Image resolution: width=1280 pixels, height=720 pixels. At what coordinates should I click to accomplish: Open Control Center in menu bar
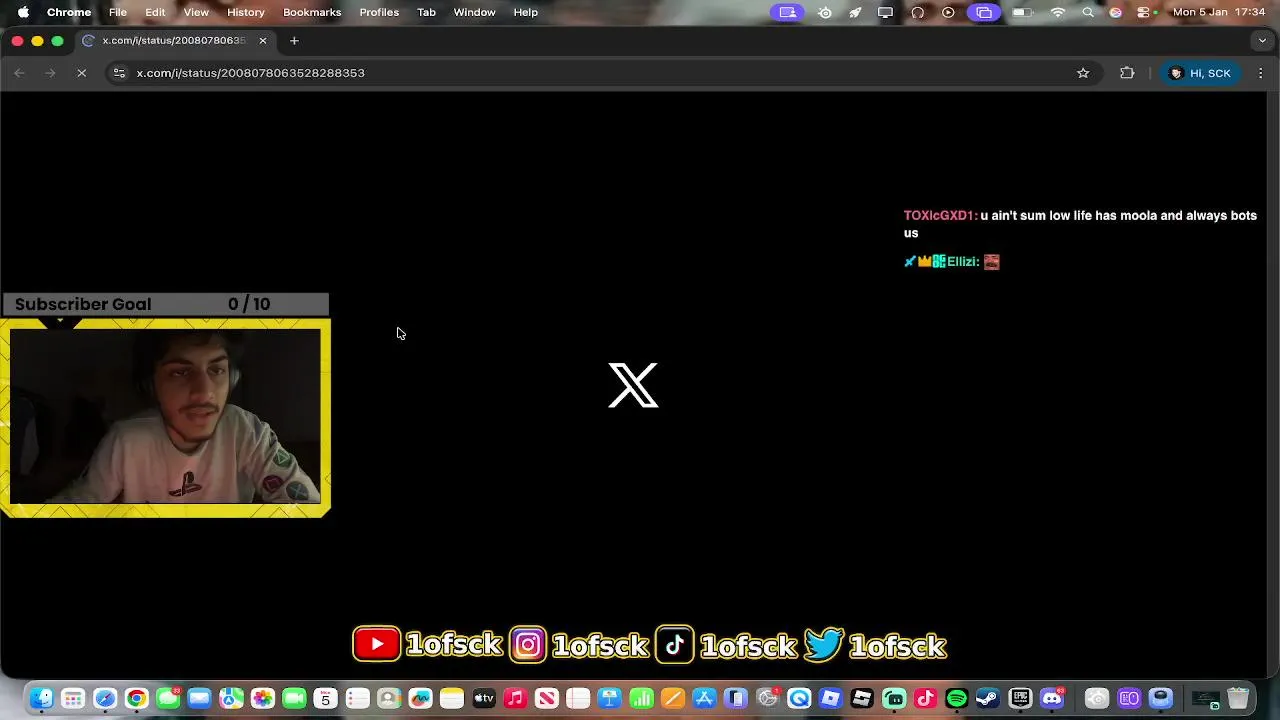click(x=1142, y=12)
